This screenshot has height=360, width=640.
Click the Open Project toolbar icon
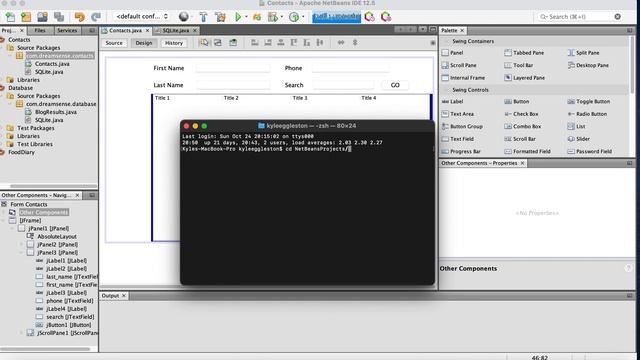pos(42,17)
